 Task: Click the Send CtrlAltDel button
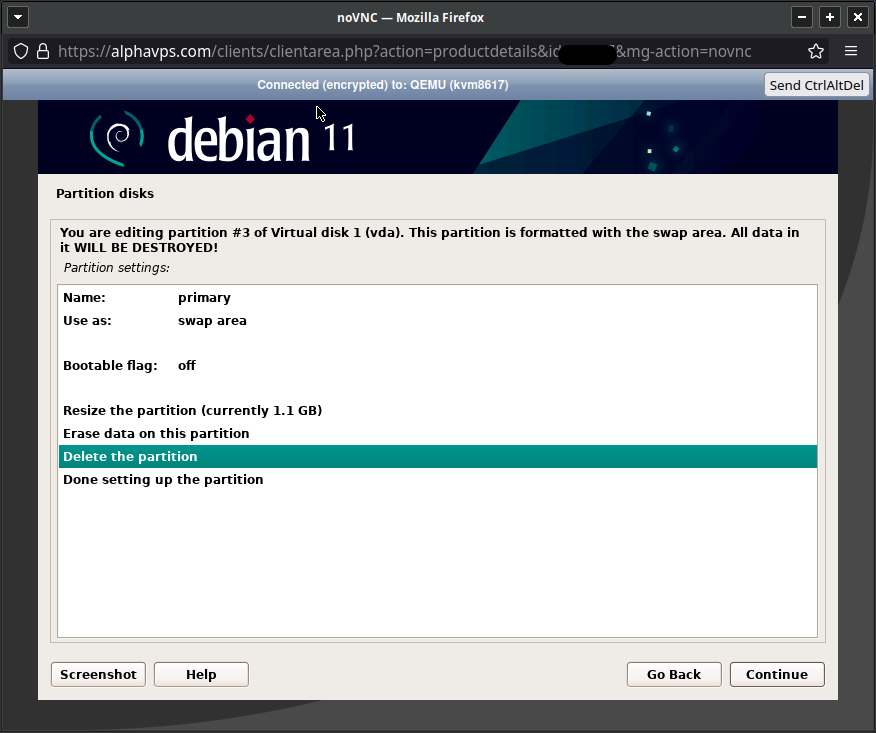click(816, 85)
